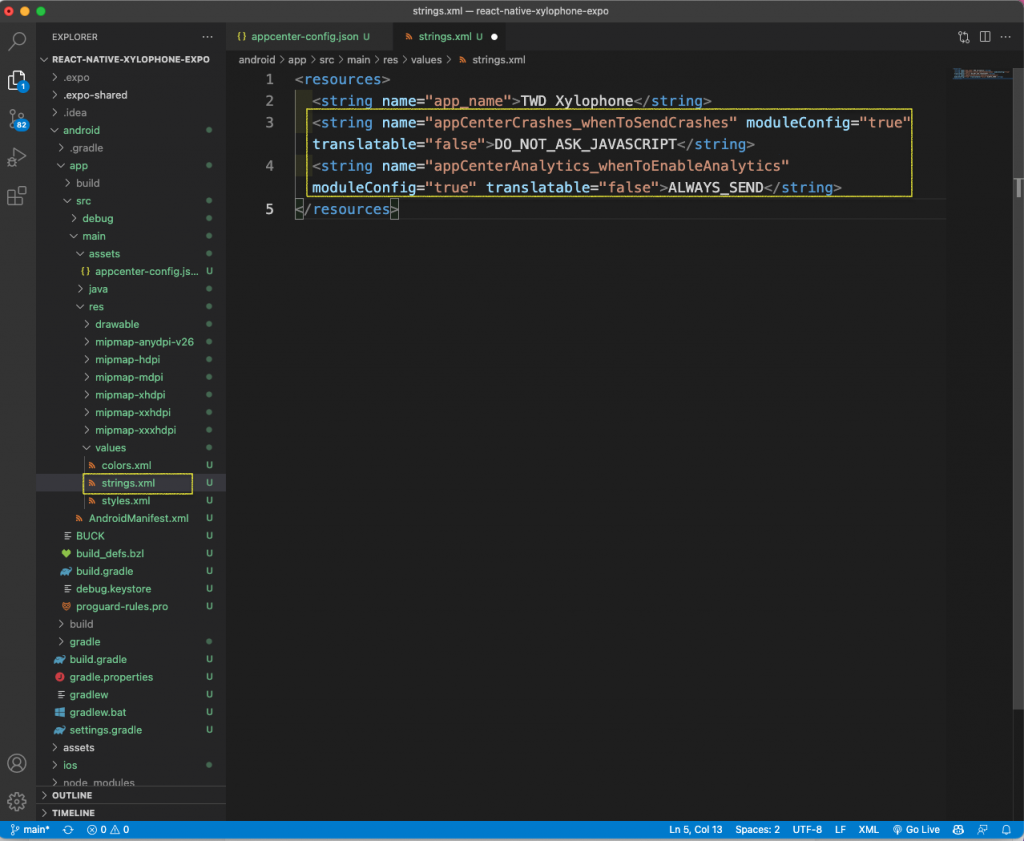
Task: Expand the drawable folder
Action: 131,324
